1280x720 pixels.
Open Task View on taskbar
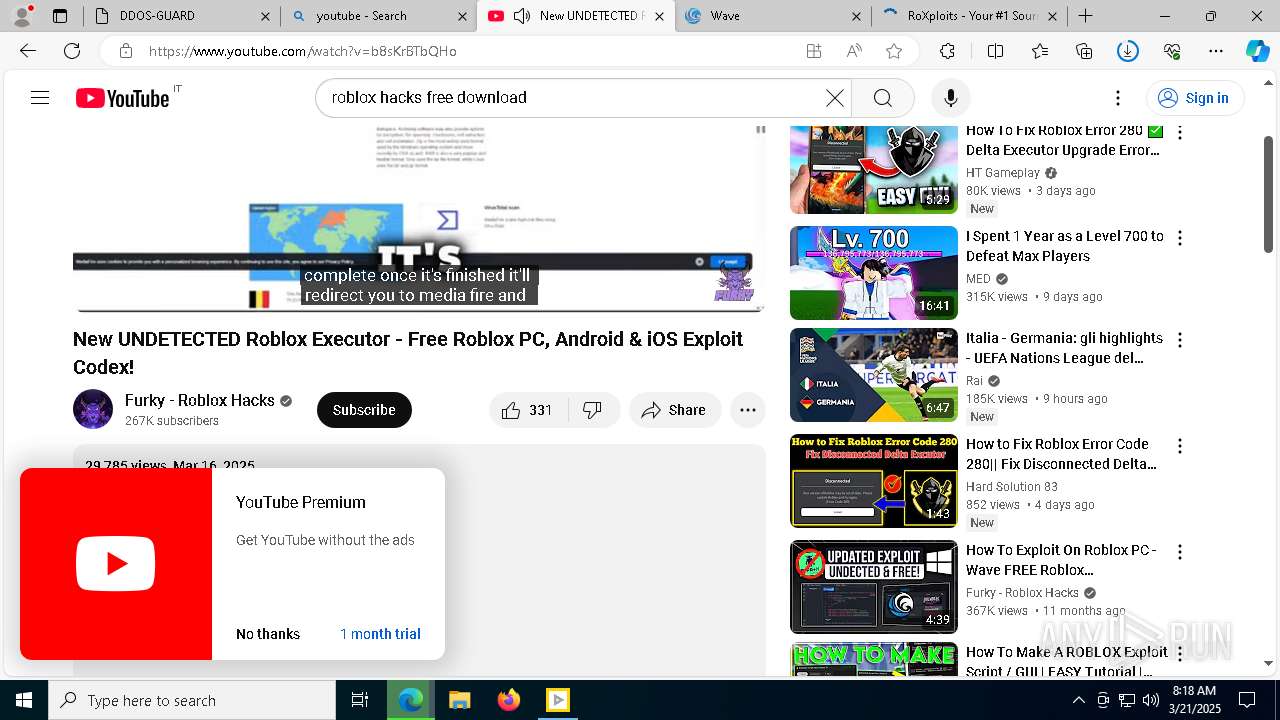(x=360, y=700)
